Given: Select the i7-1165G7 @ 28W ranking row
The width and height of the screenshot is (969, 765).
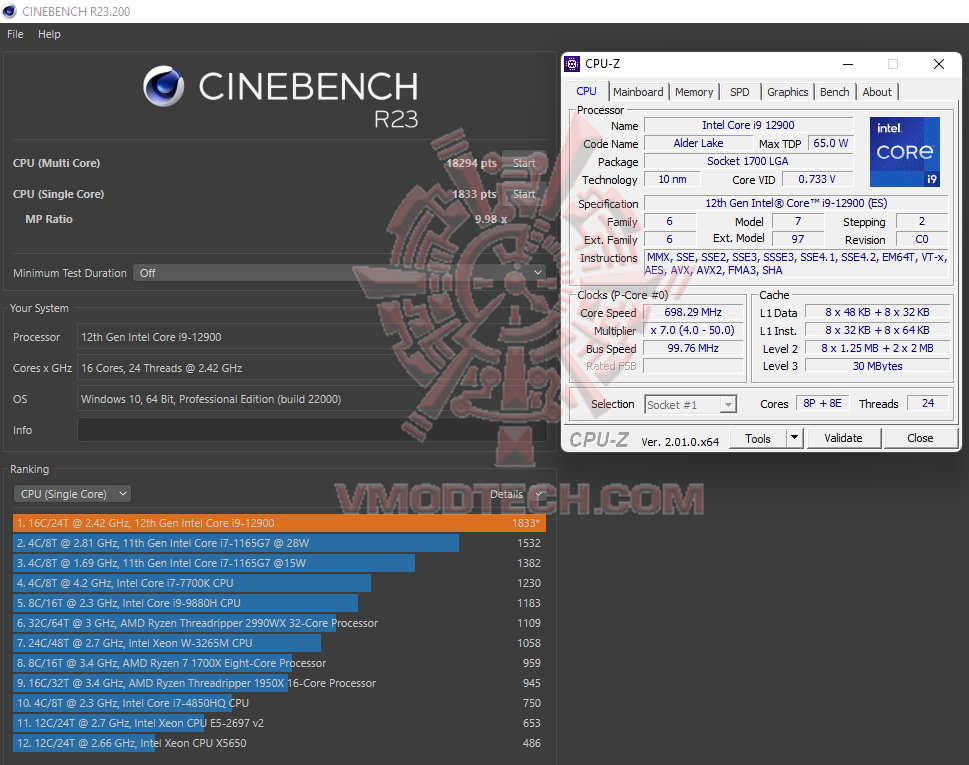Looking at the screenshot, I should click(279, 543).
